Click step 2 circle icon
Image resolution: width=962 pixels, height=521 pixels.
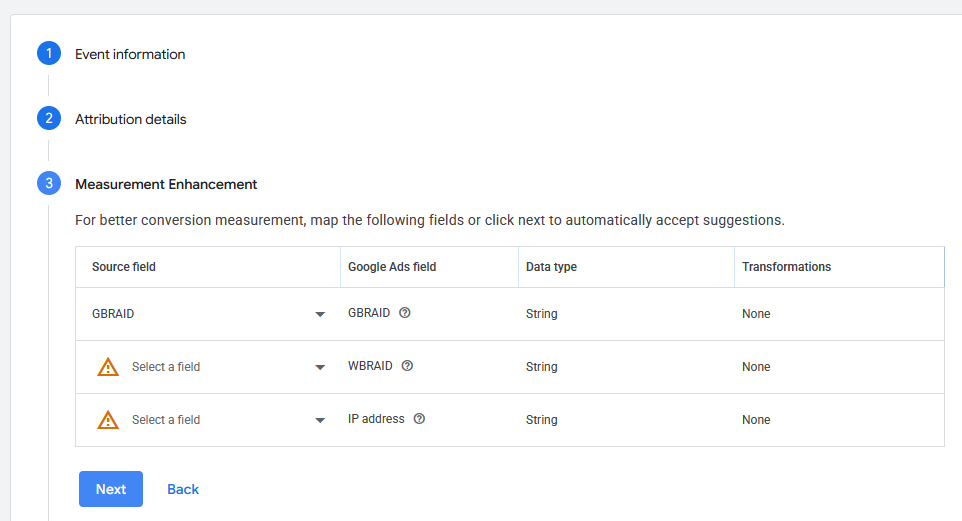49,118
